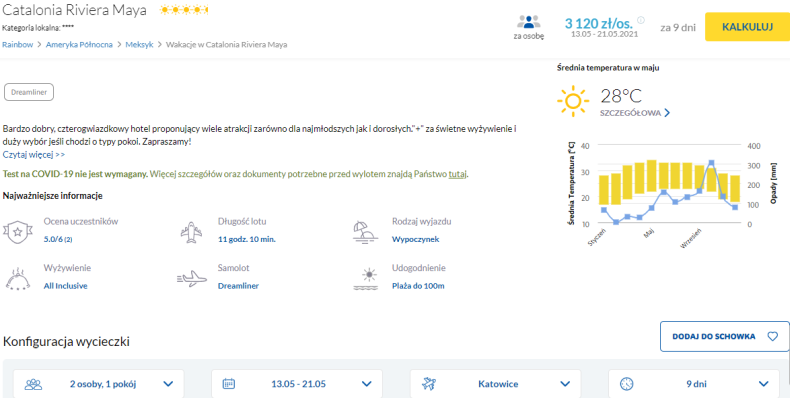The height and width of the screenshot is (398, 790).
Task: Click the SZCZEGÓŁOWA weather details link
Action: 635,113
